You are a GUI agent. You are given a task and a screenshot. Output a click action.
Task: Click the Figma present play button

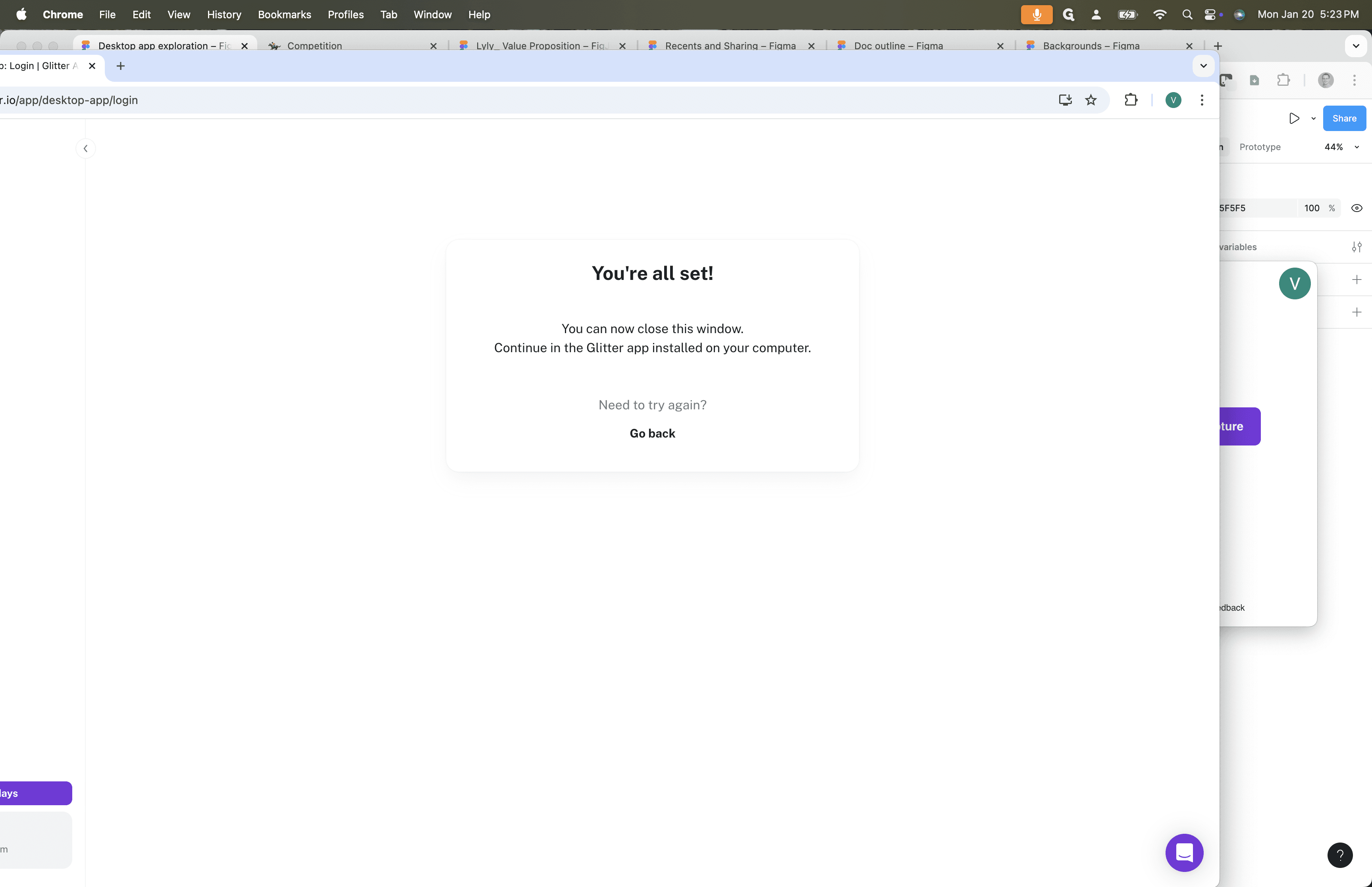(1294, 119)
